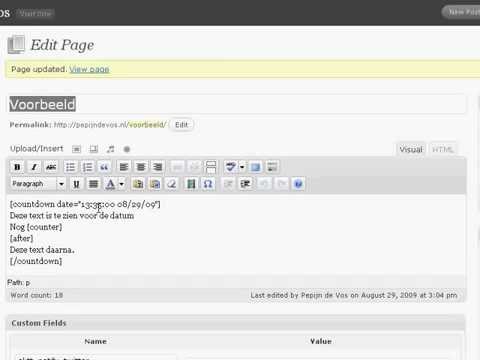Viewport: 480px width, 360px height.
Task: Click text color A button
Action: click(110, 184)
